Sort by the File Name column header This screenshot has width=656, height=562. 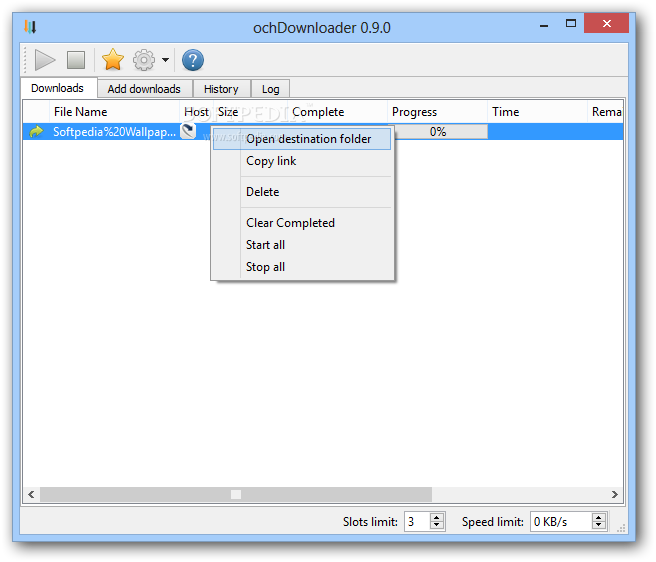click(x=114, y=112)
